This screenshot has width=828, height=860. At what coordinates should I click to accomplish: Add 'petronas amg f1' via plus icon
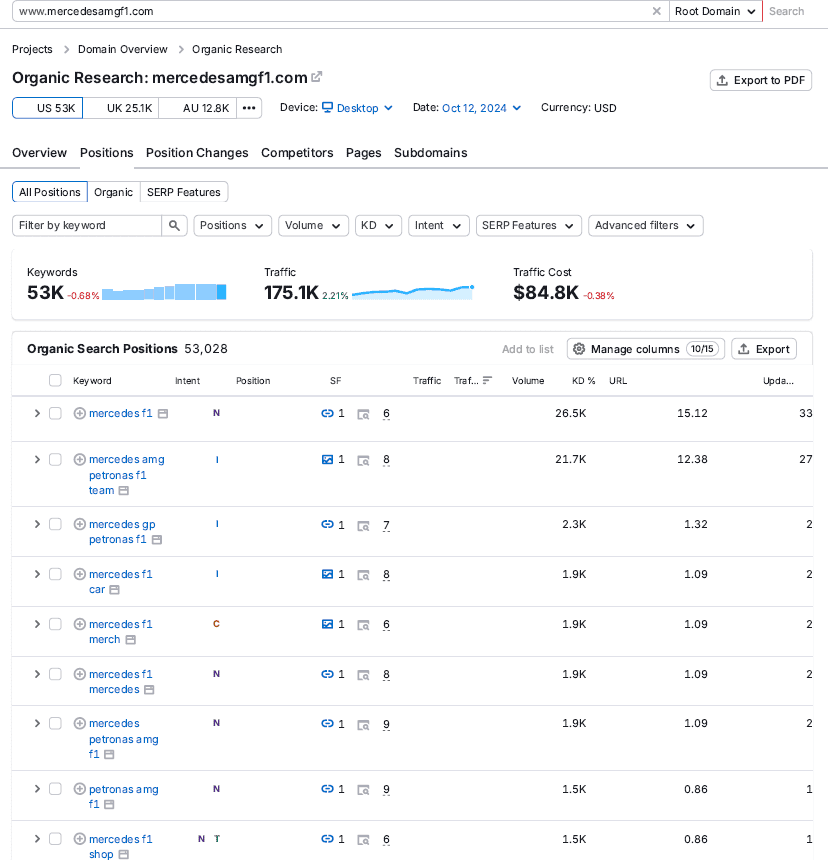80,789
